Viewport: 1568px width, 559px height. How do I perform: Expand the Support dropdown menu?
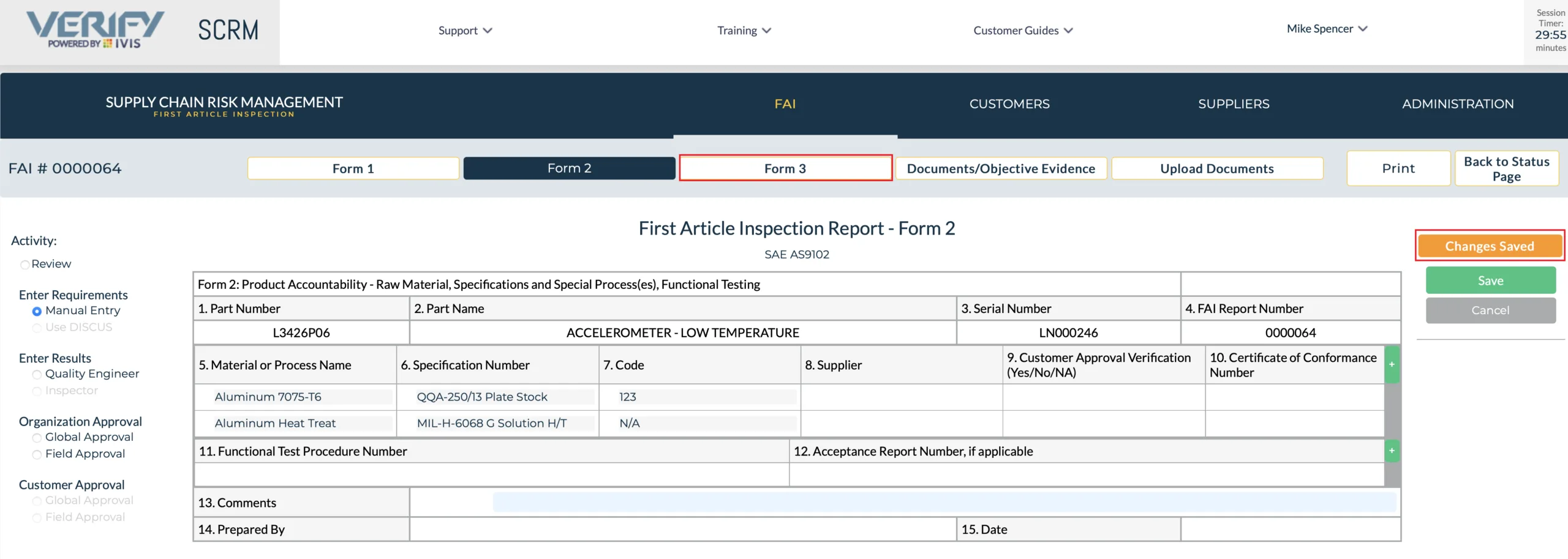pos(465,31)
